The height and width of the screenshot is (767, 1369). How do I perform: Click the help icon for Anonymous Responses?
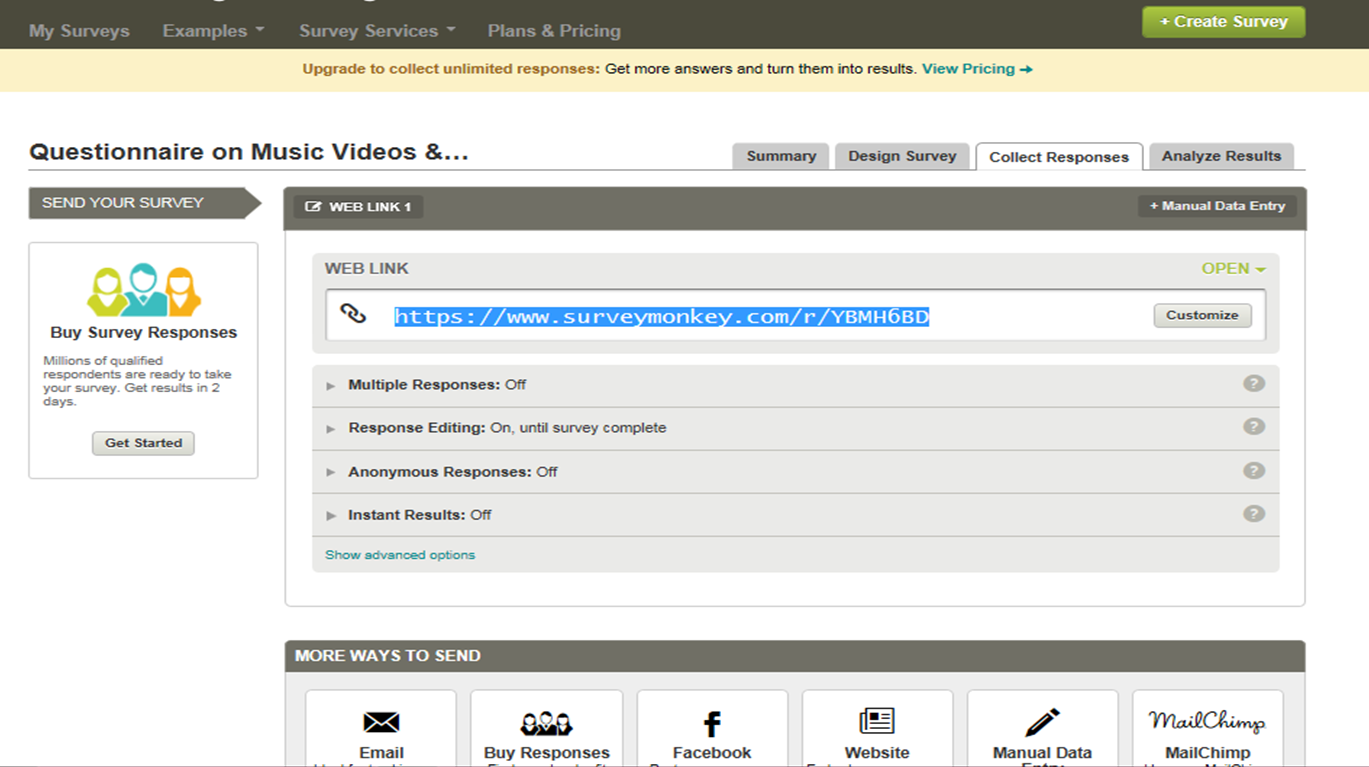coord(1254,471)
